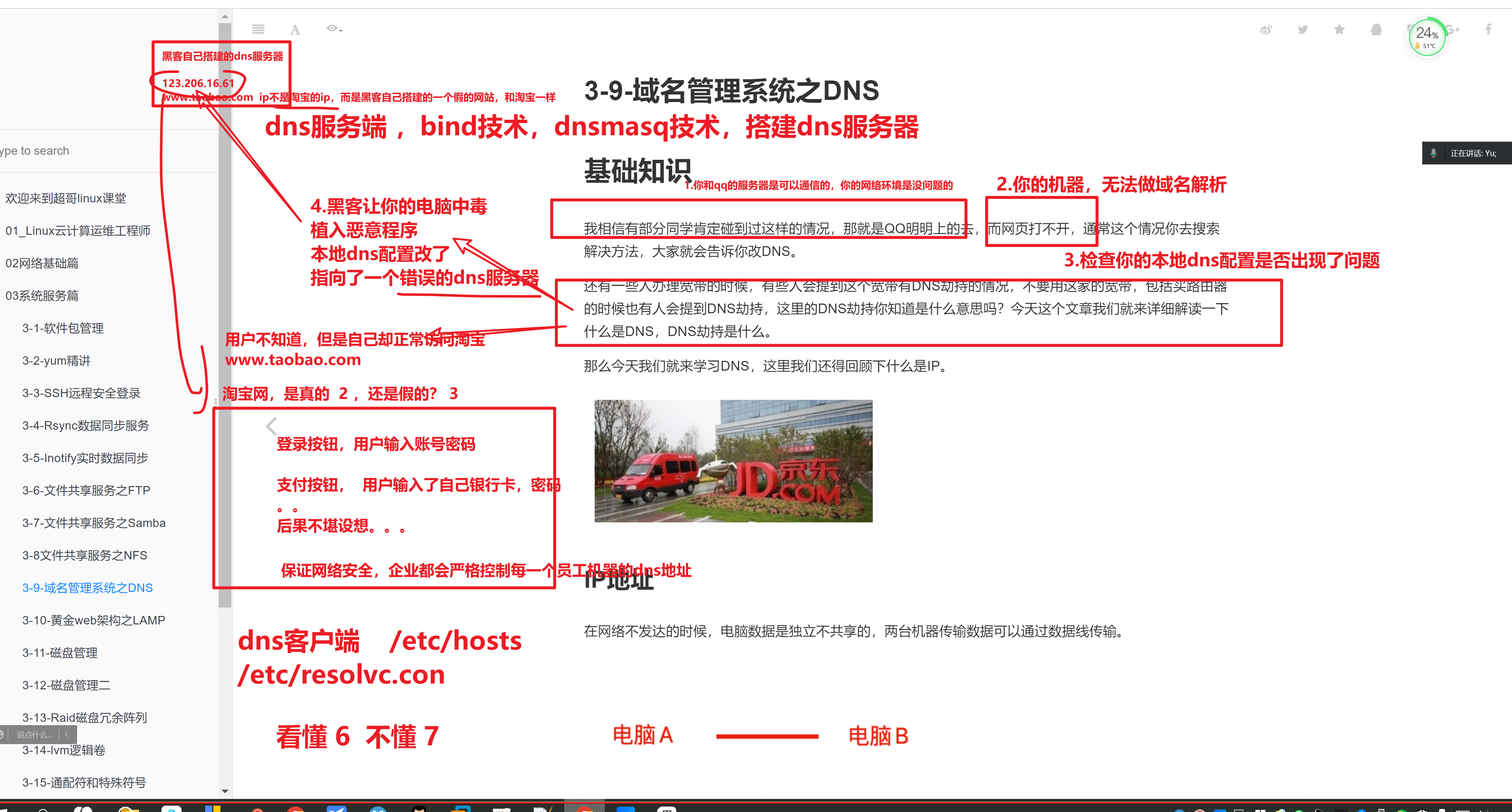Click the IP地址 section heading

619,580
